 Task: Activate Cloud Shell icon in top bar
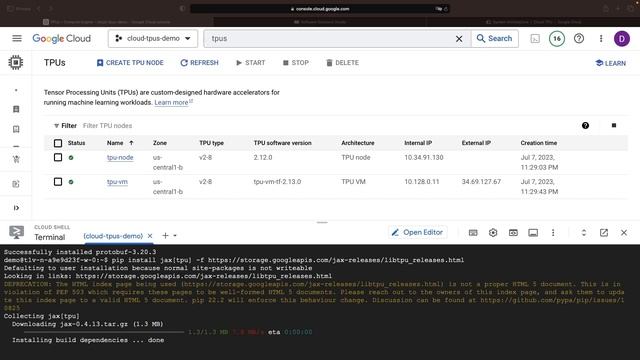click(x=535, y=38)
